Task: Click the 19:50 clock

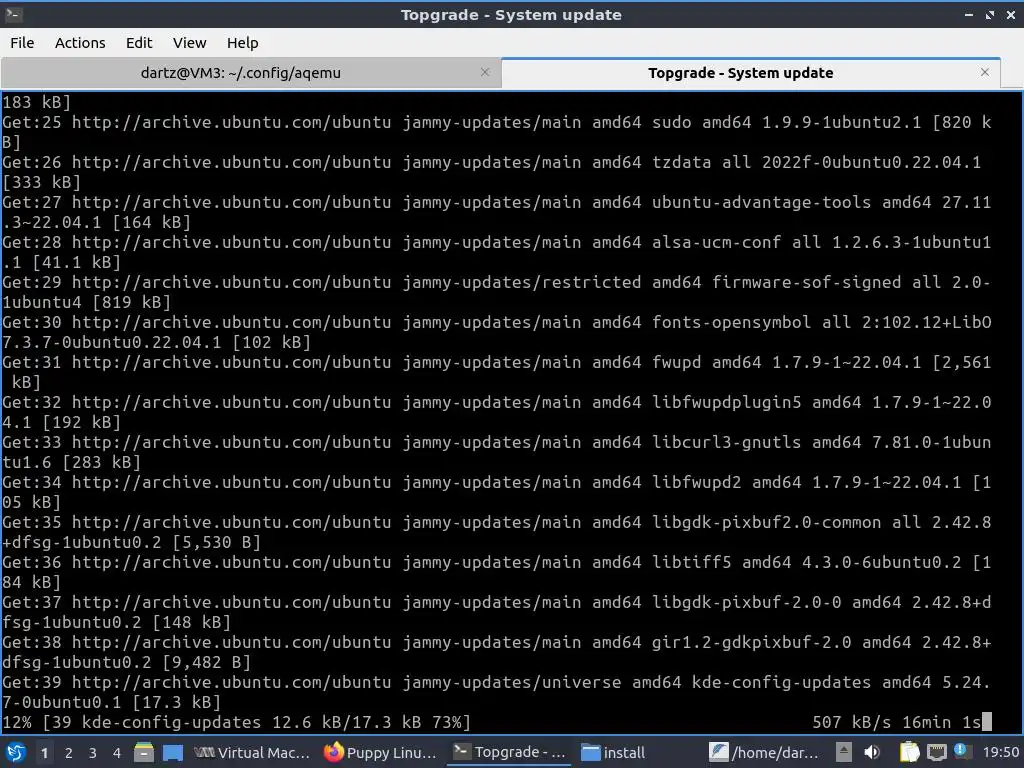Action: tap(1000, 752)
